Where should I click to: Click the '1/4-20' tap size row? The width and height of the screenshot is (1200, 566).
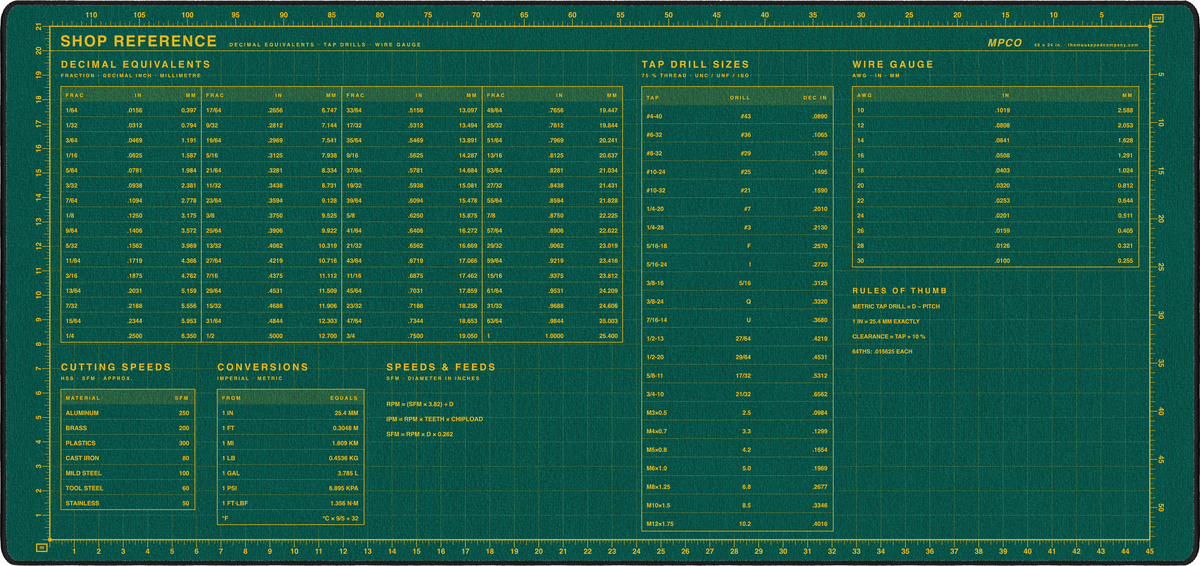(737, 209)
